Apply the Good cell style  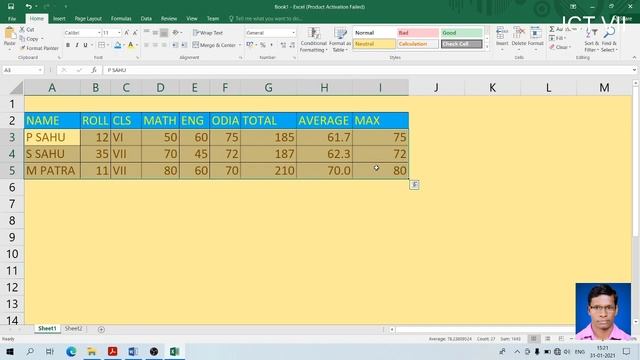coord(461,33)
